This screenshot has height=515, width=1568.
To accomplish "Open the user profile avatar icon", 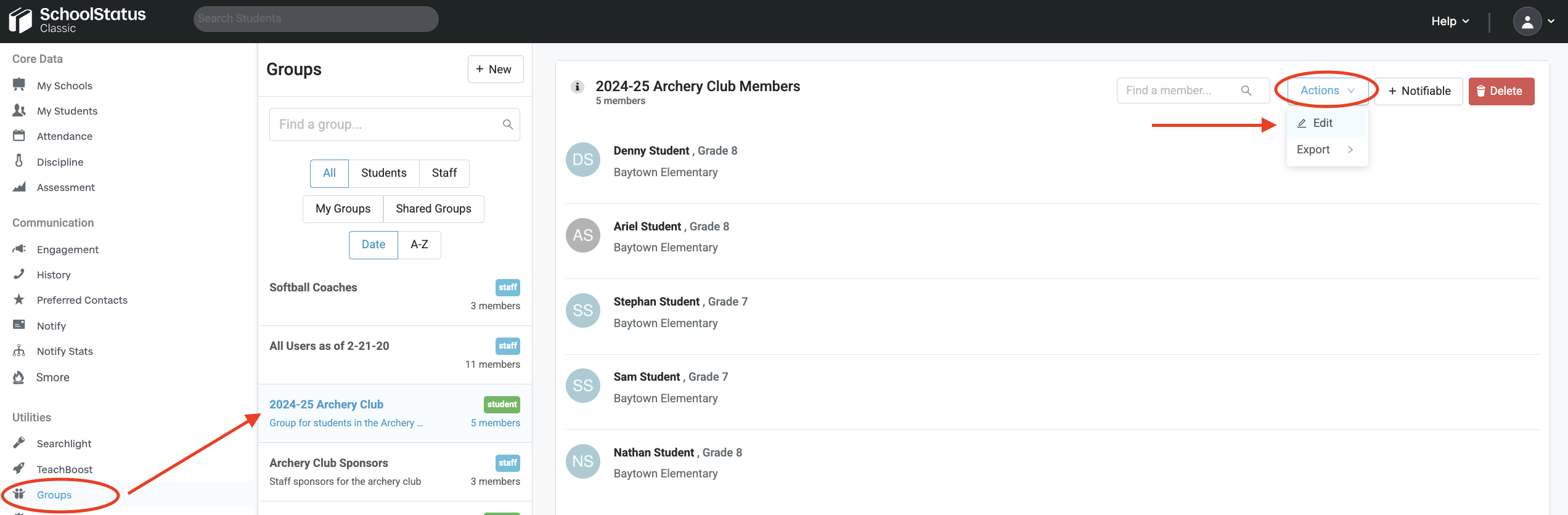I will 1527,22.
